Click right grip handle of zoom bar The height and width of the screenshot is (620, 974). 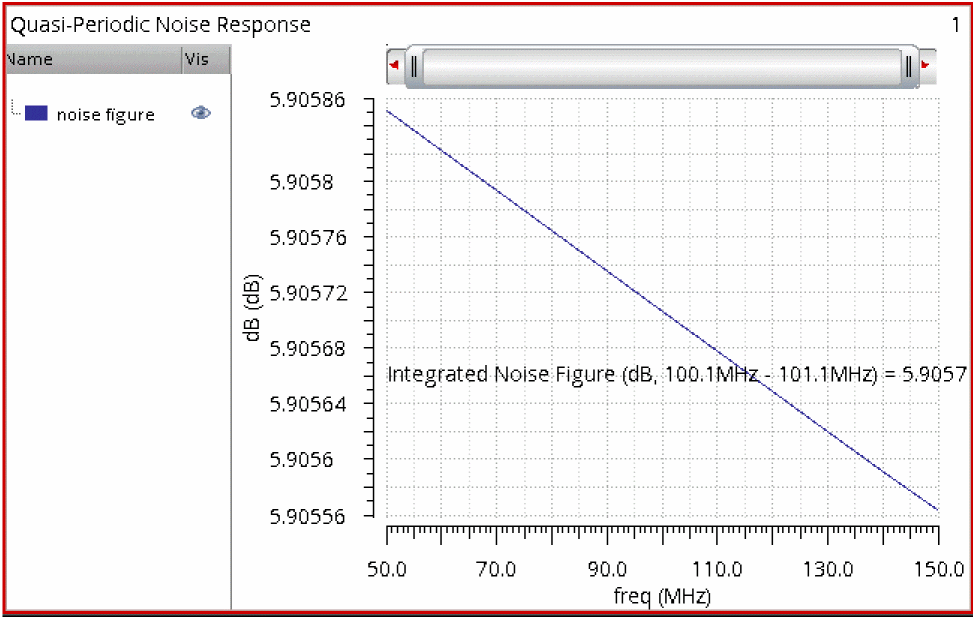click(x=909, y=65)
